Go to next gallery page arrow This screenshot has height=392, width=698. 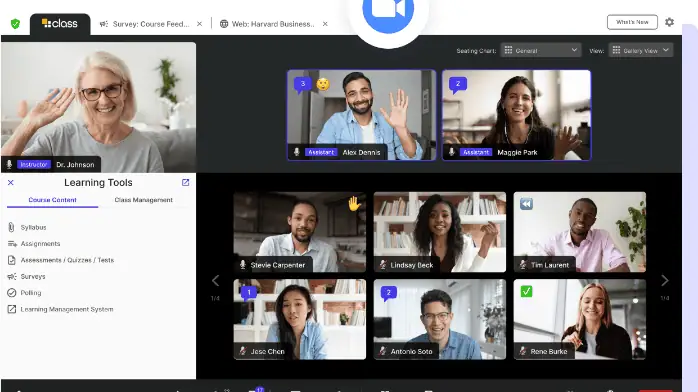pyautogui.click(x=665, y=281)
